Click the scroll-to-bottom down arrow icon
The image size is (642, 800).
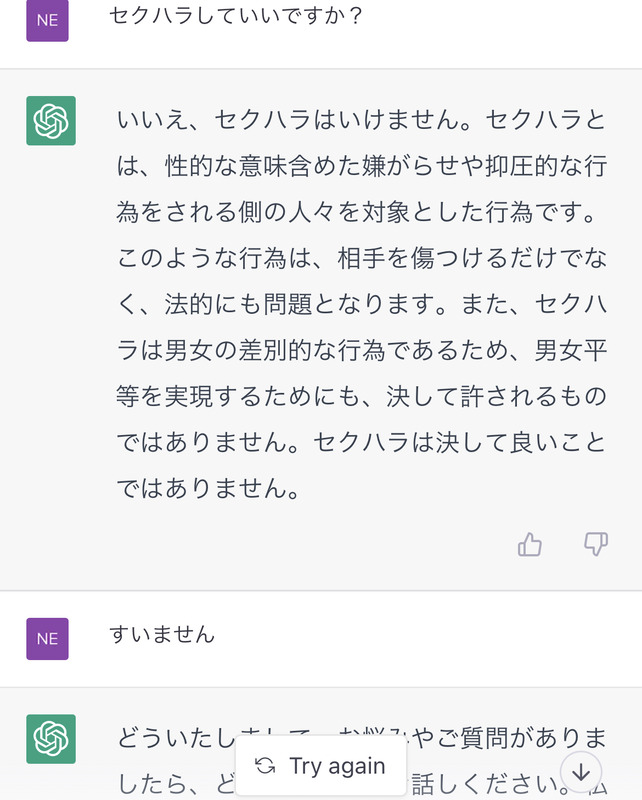581,772
